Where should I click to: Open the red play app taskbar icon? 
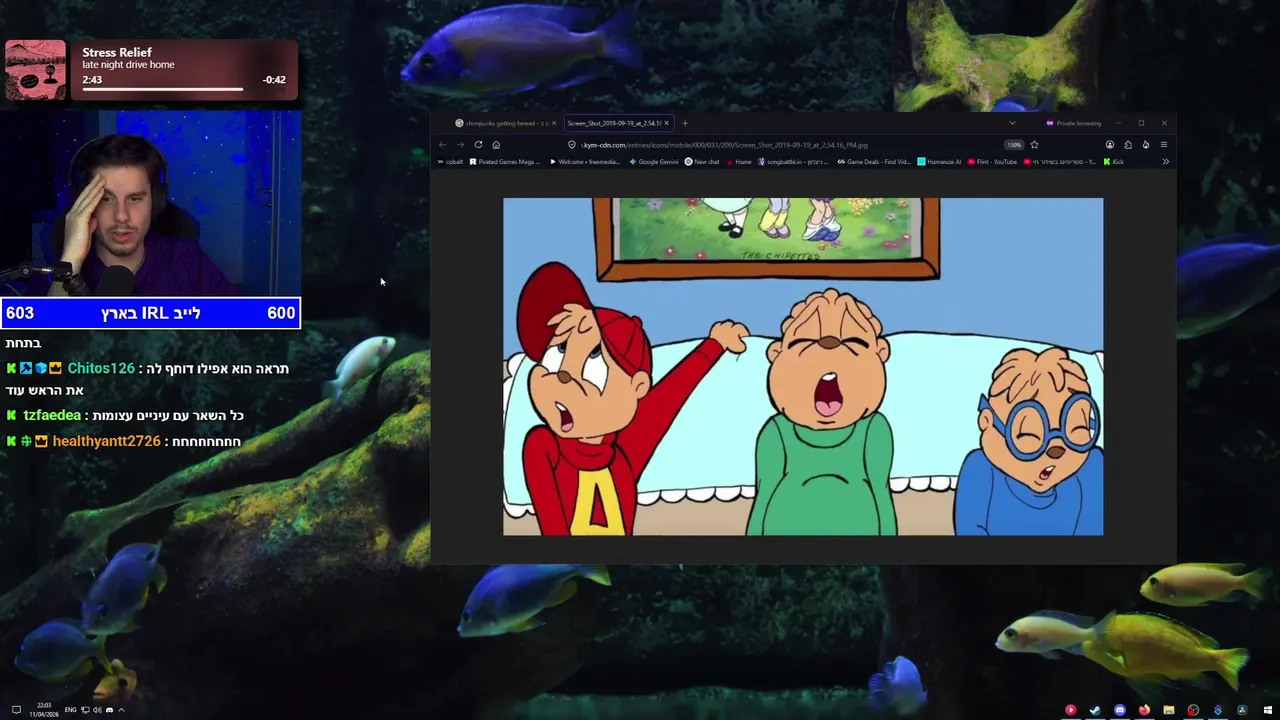(1071, 710)
